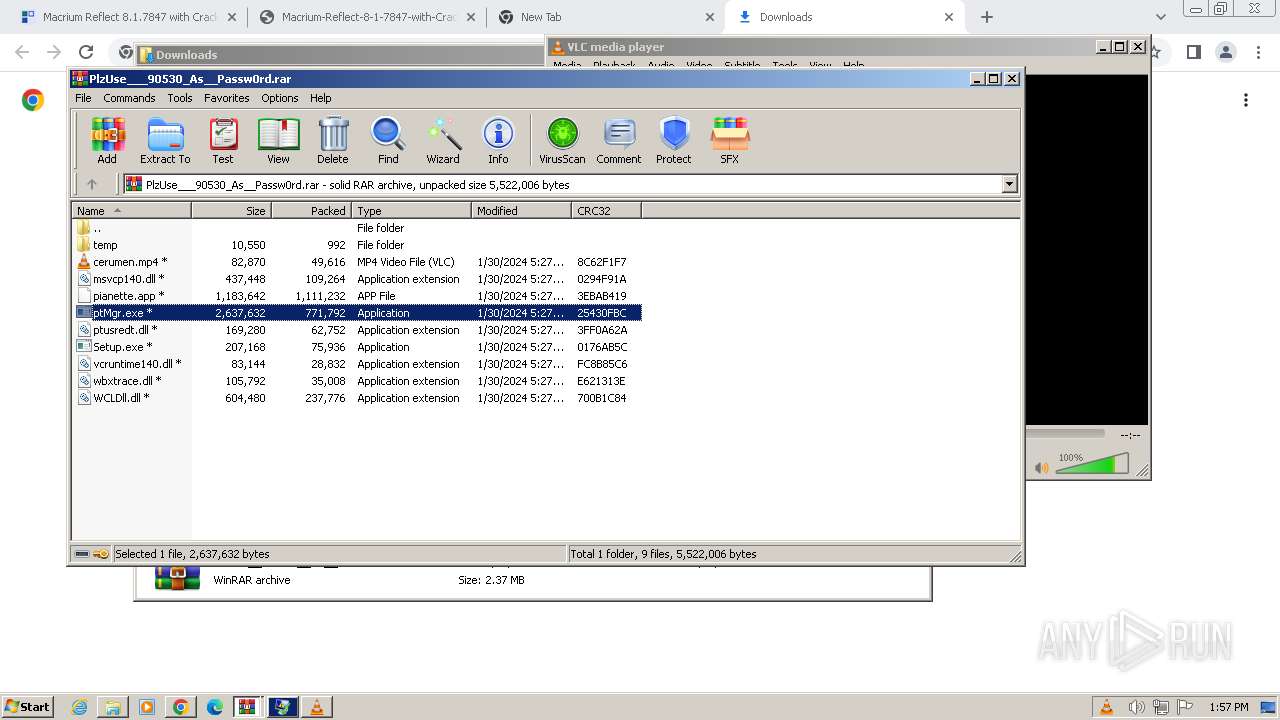The image size is (1280, 720).
Task: Open Chrome from the taskbar
Action: pos(180,707)
